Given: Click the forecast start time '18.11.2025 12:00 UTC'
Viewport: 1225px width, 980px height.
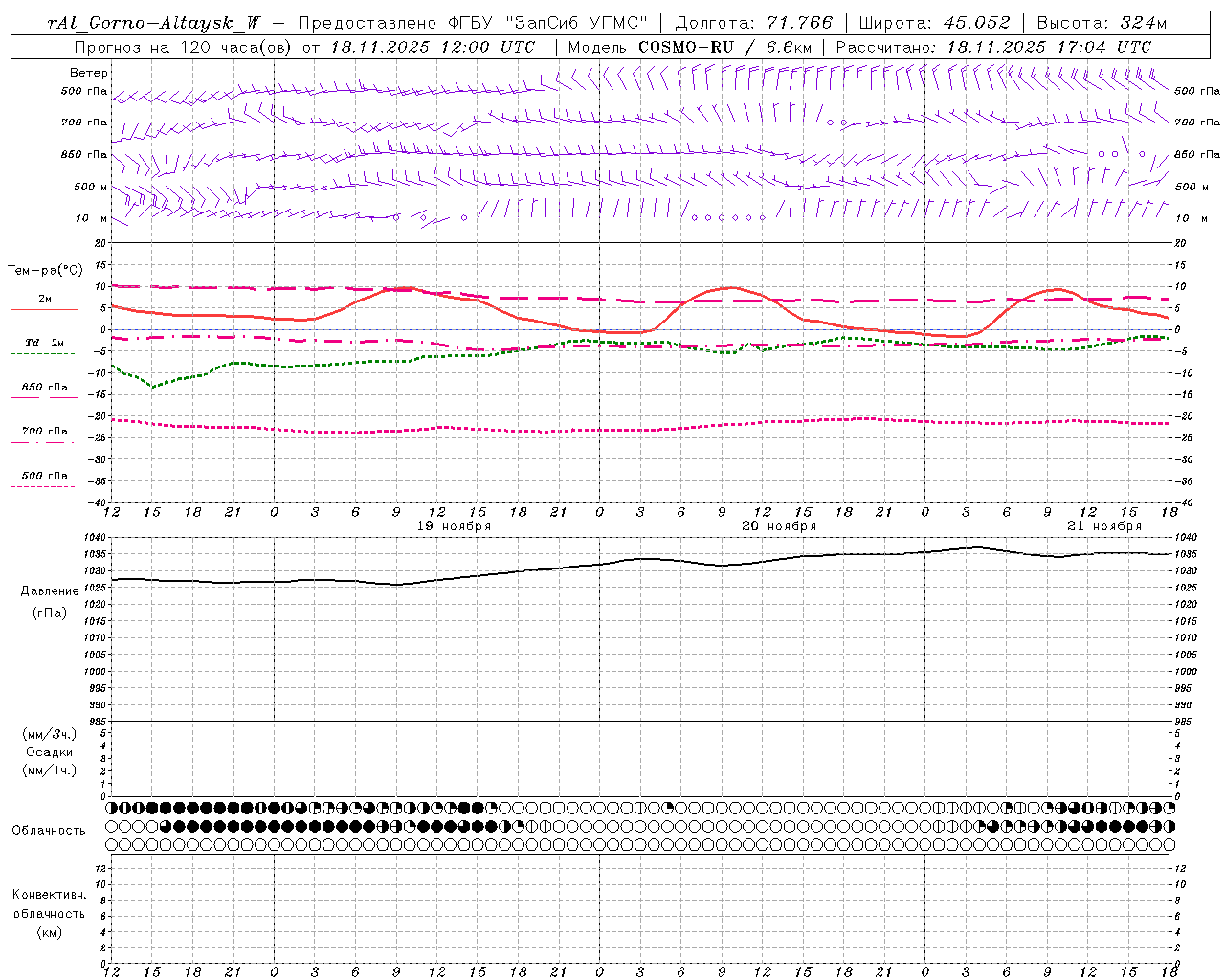Looking at the screenshot, I should pyautogui.click(x=433, y=47).
